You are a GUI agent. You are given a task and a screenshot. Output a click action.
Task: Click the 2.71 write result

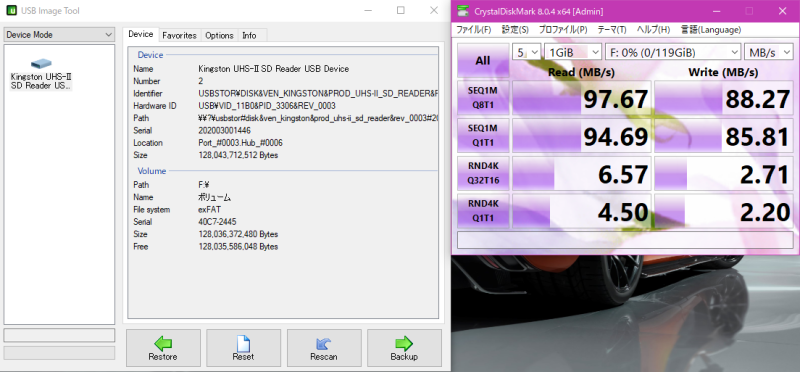[723, 173]
